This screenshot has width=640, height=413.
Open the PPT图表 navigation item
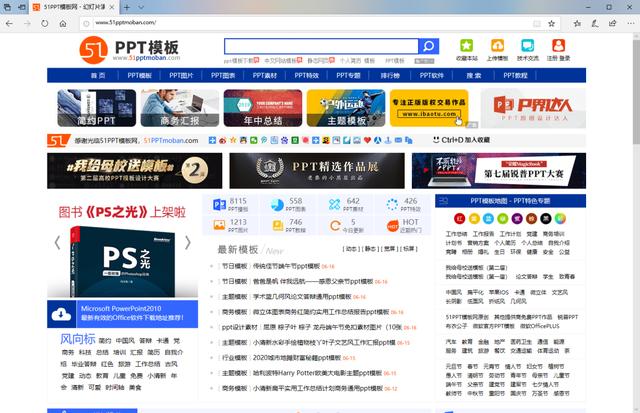[x=223, y=75]
